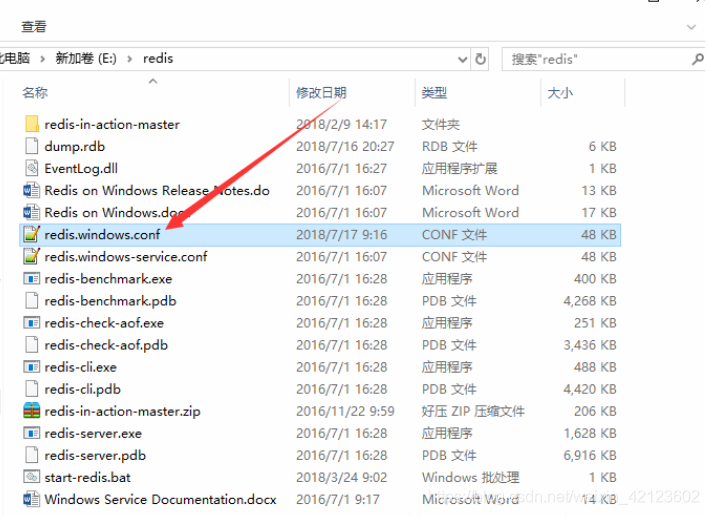The image size is (709, 515).
Task: Select the redis-server.pdb file name
Action: pyautogui.click(x=95, y=456)
